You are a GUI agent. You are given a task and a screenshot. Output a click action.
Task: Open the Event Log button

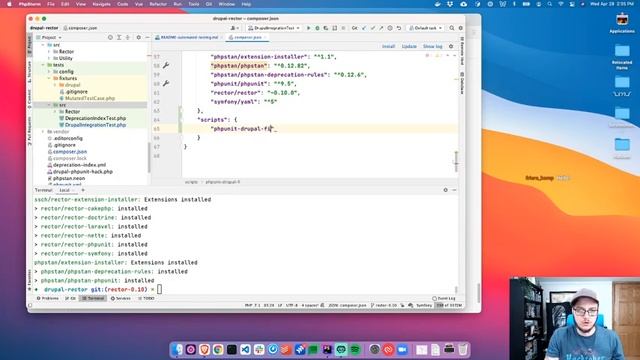(x=444, y=298)
